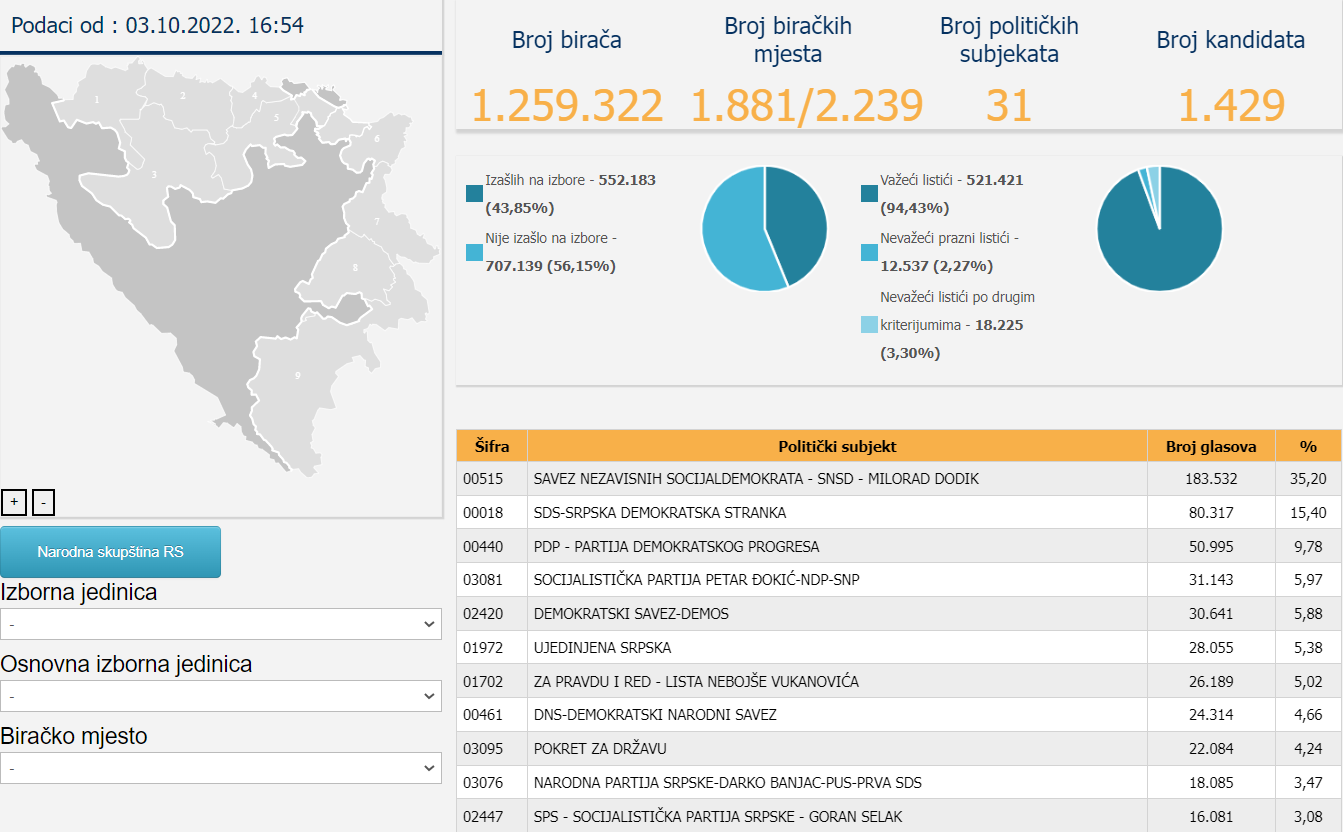Select PDP - Partija Demokratskog Progresa row
Image resolution: width=1343 pixels, height=832 pixels.
(x=899, y=547)
